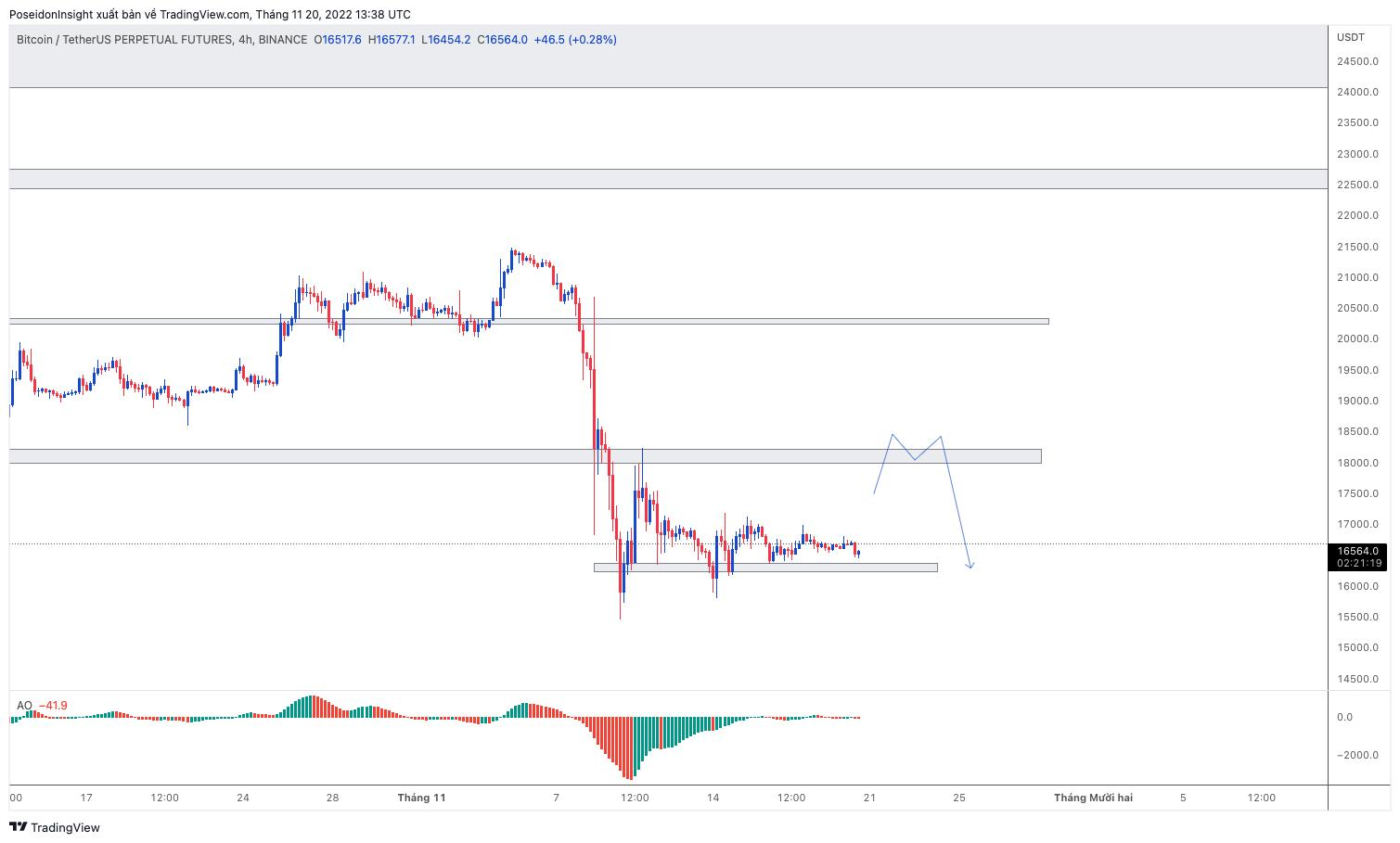Viewport: 1400px width, 843px height.
Task: Select the resistance zone rectangle near 18000
Action: click(x=525, y=456)
